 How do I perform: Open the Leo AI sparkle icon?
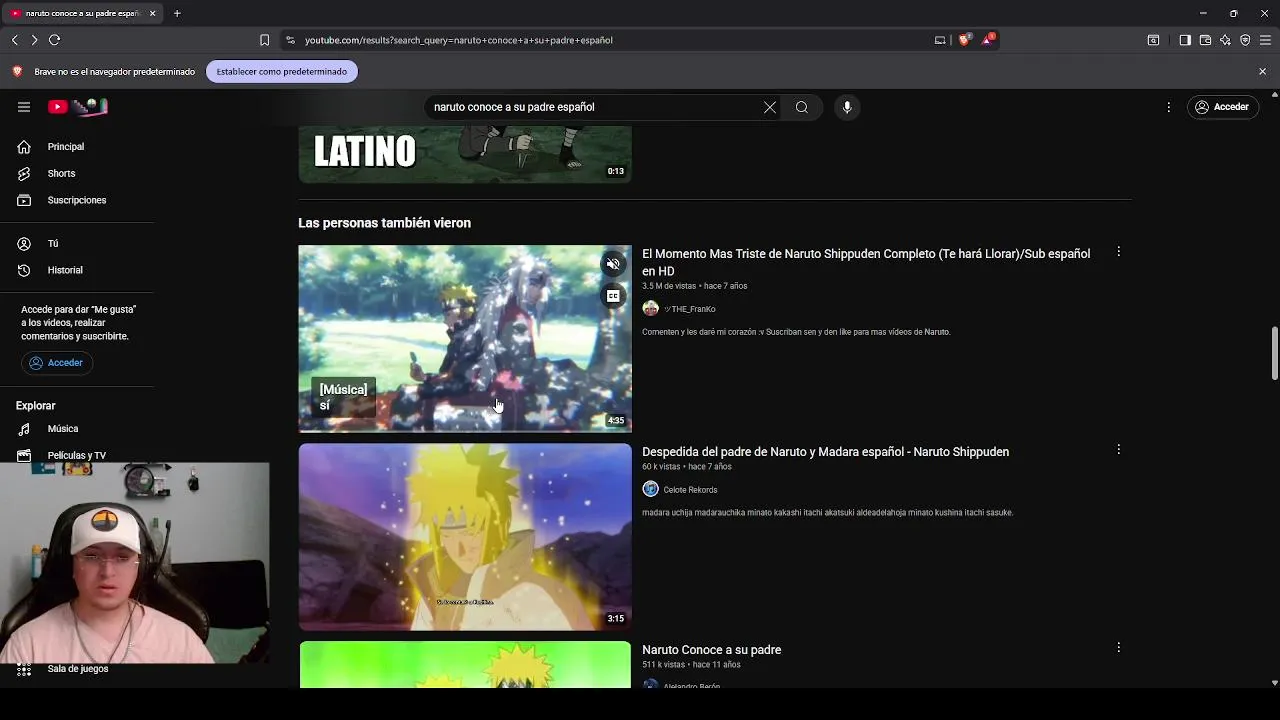1225,40
